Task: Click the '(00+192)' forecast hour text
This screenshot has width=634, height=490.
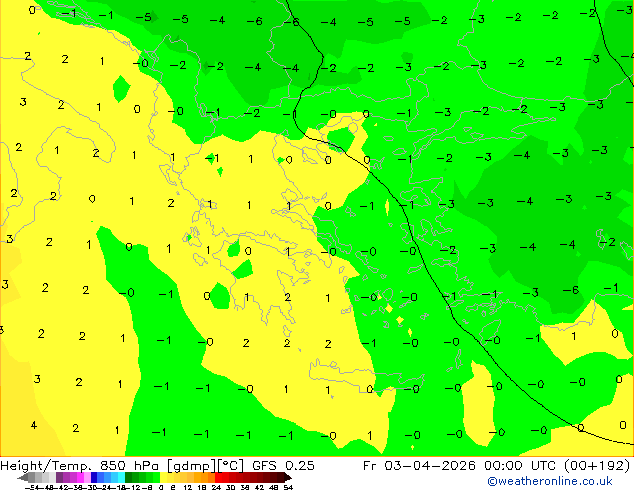Action: point(598,465)
